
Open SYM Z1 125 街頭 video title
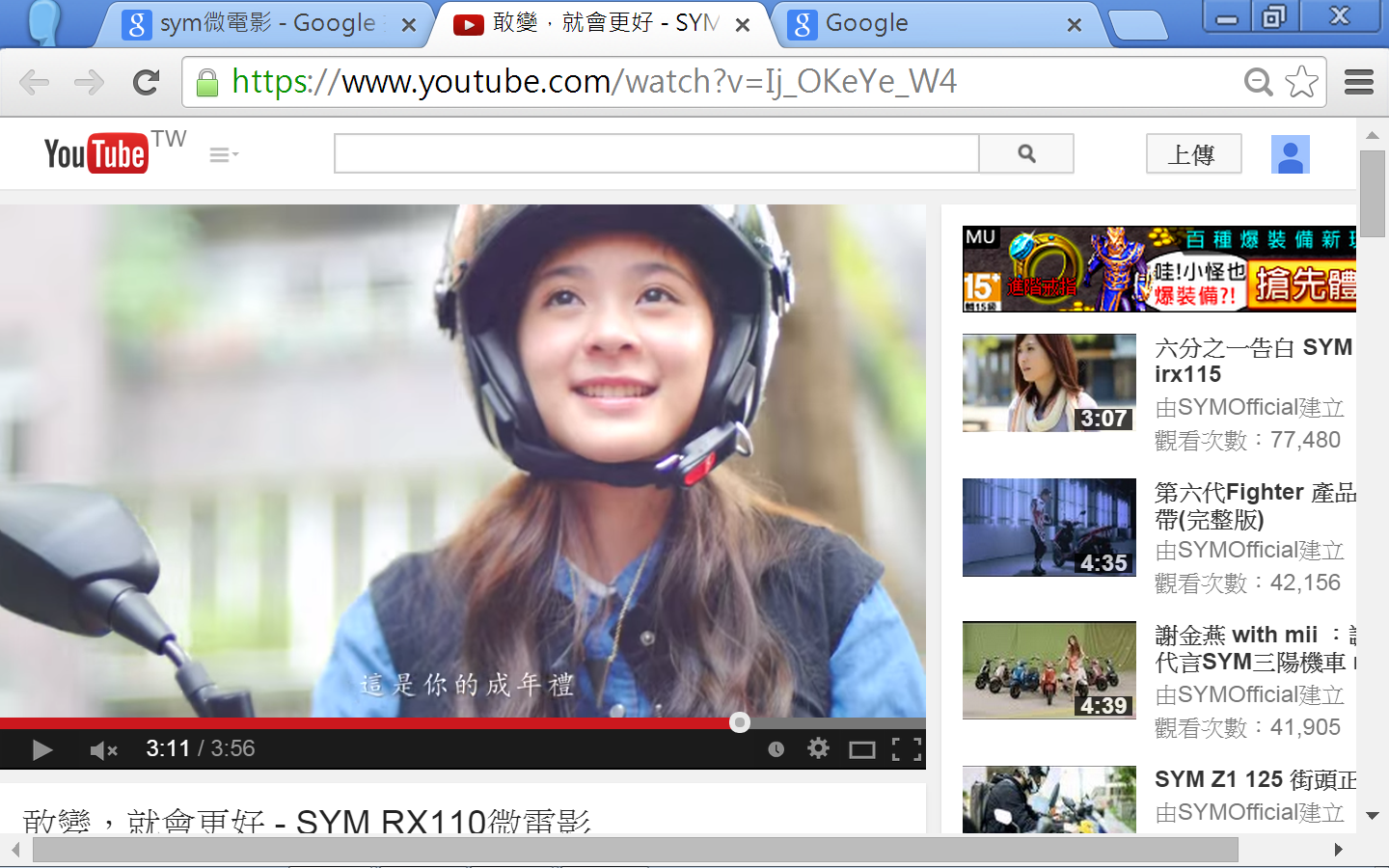coord(1255,779)
